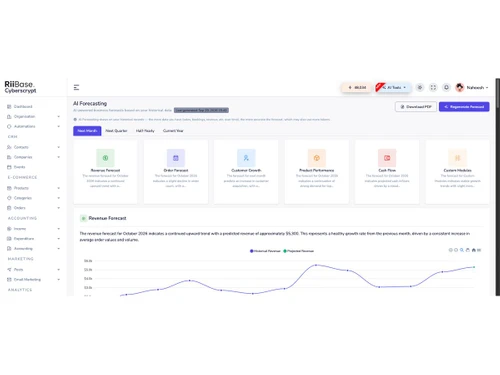Select the Expenditure sidebar icon
500x375 pixels.
(x=9, y=239)
